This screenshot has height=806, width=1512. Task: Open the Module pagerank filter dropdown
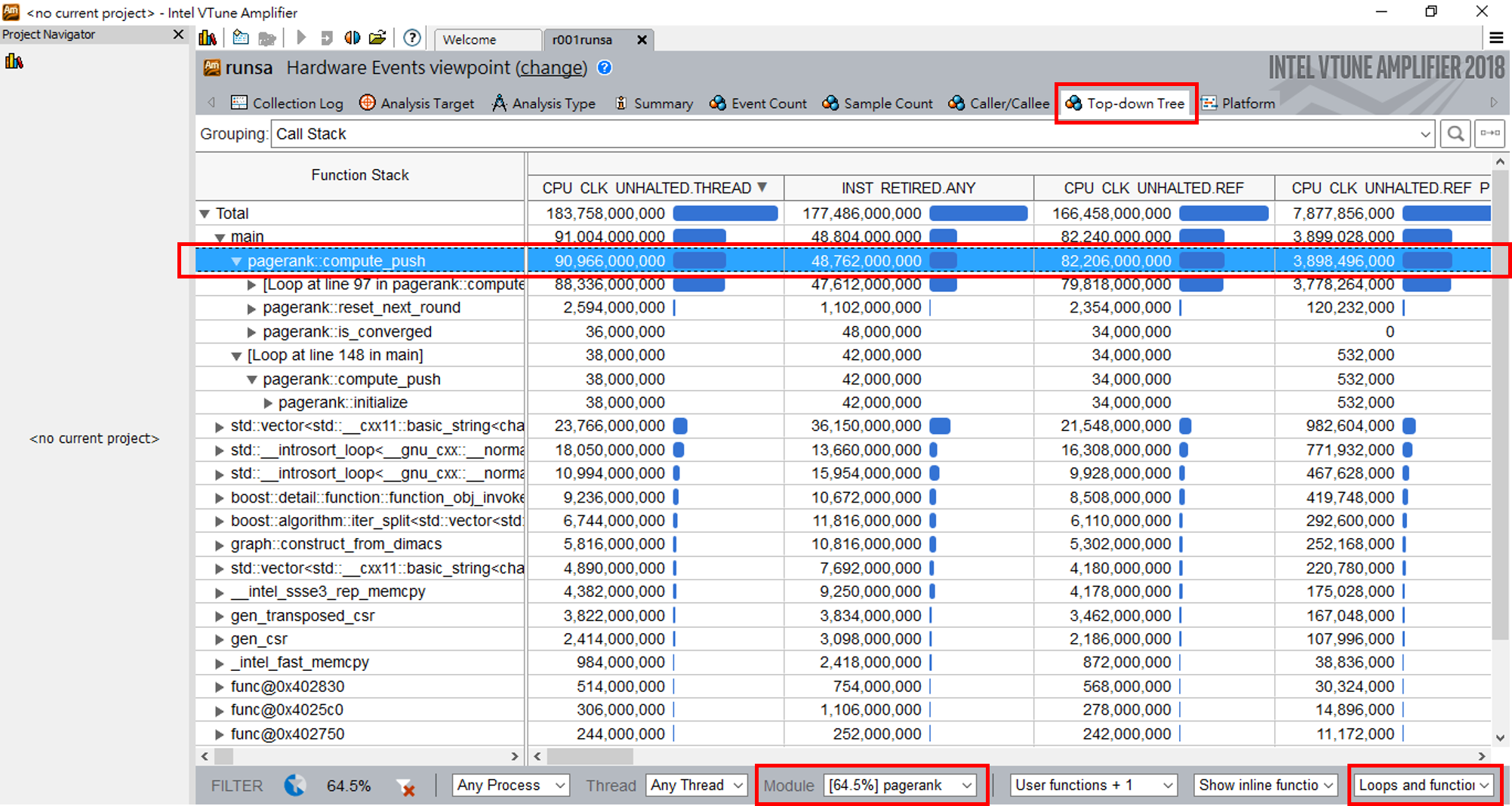click(900, 786)
